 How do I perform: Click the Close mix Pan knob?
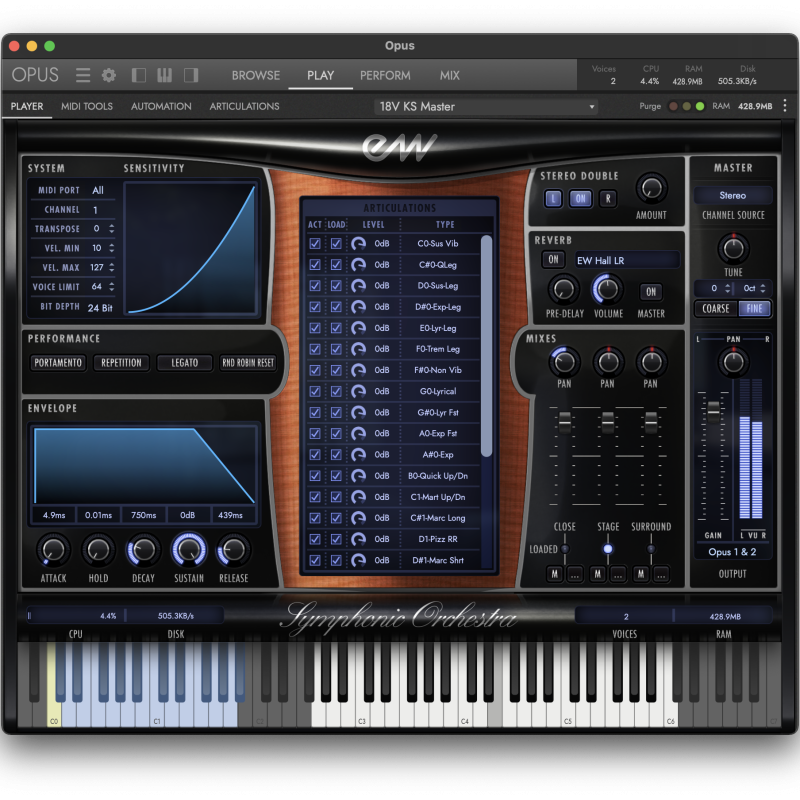pyautogui.click(x=564, y=362)
